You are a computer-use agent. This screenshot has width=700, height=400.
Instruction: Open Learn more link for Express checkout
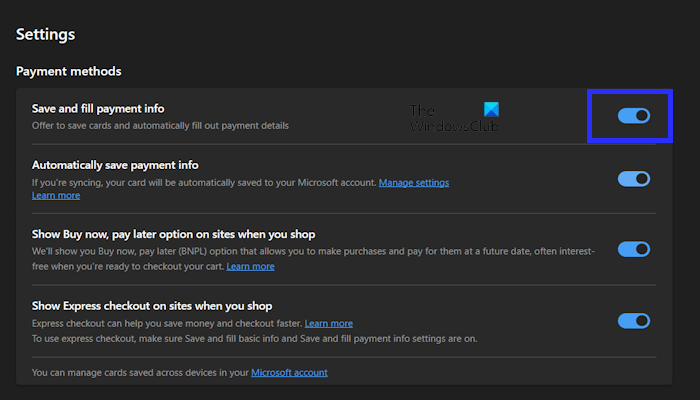point(328,324)
